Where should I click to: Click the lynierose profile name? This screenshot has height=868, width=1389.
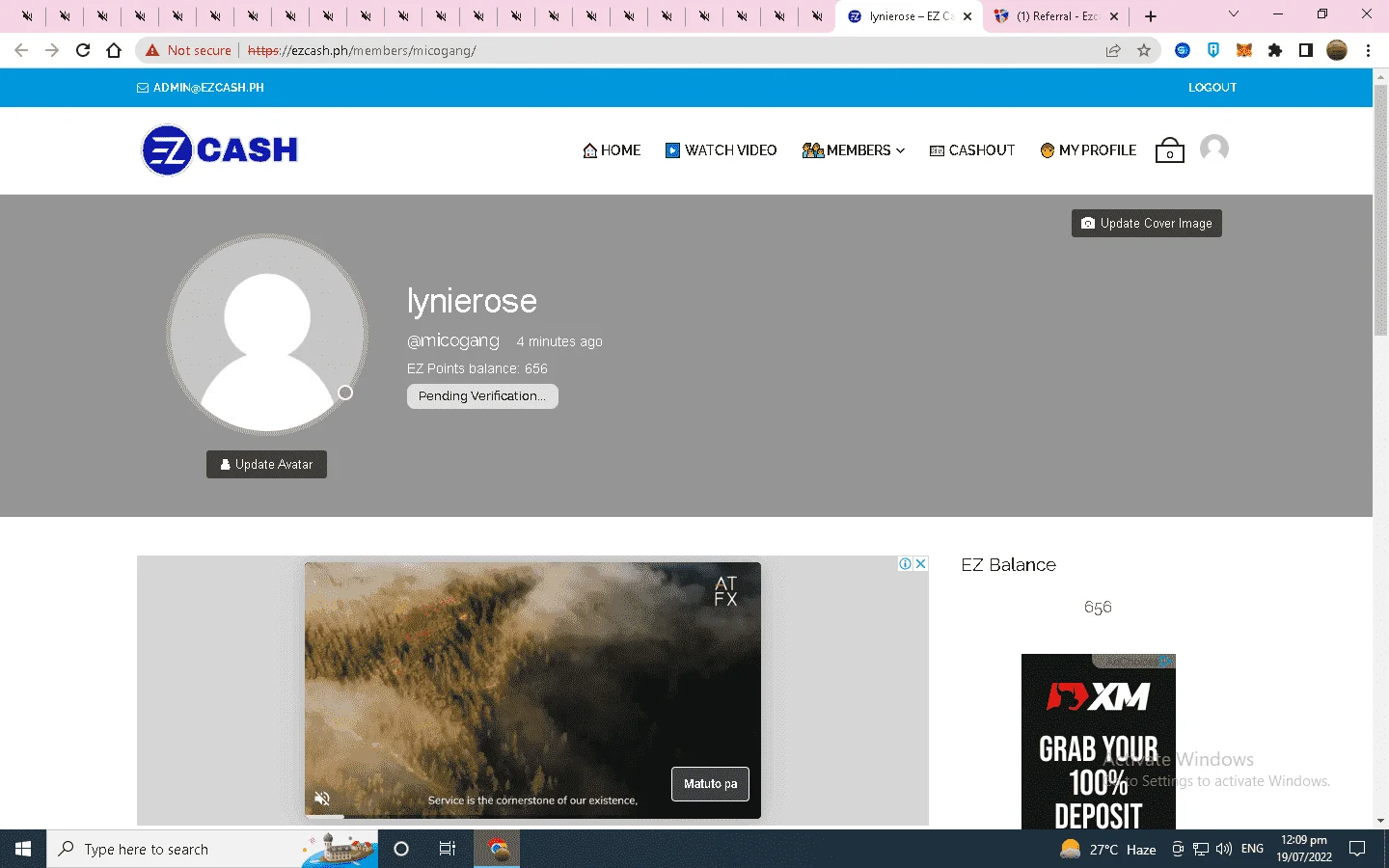coord(472,301)
